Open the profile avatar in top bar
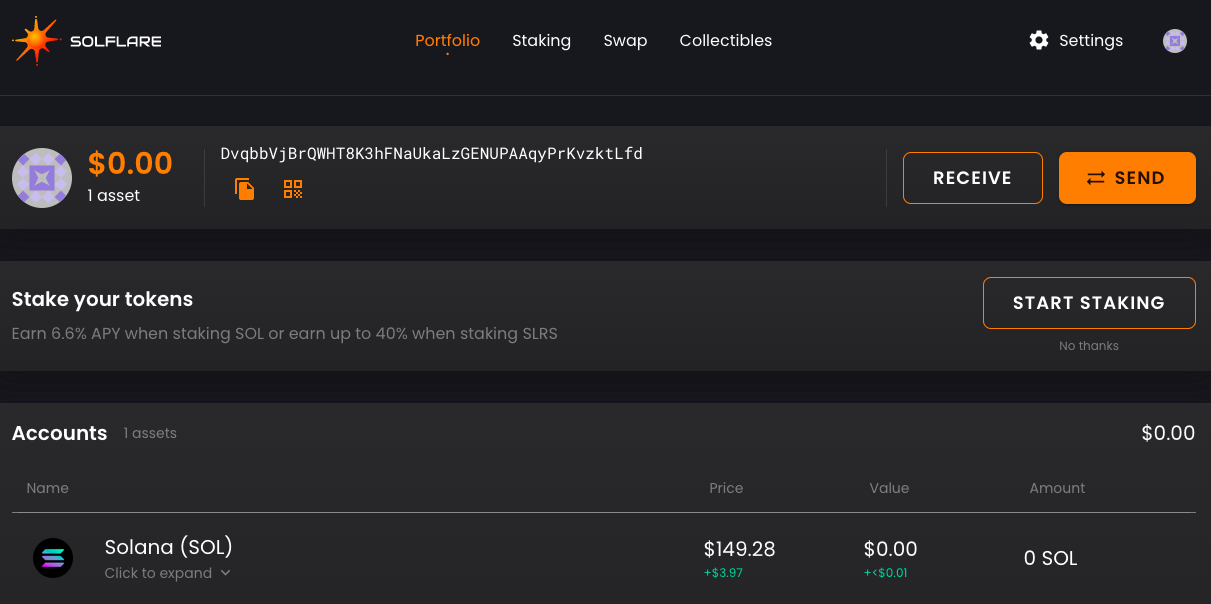 [1175, 41]
